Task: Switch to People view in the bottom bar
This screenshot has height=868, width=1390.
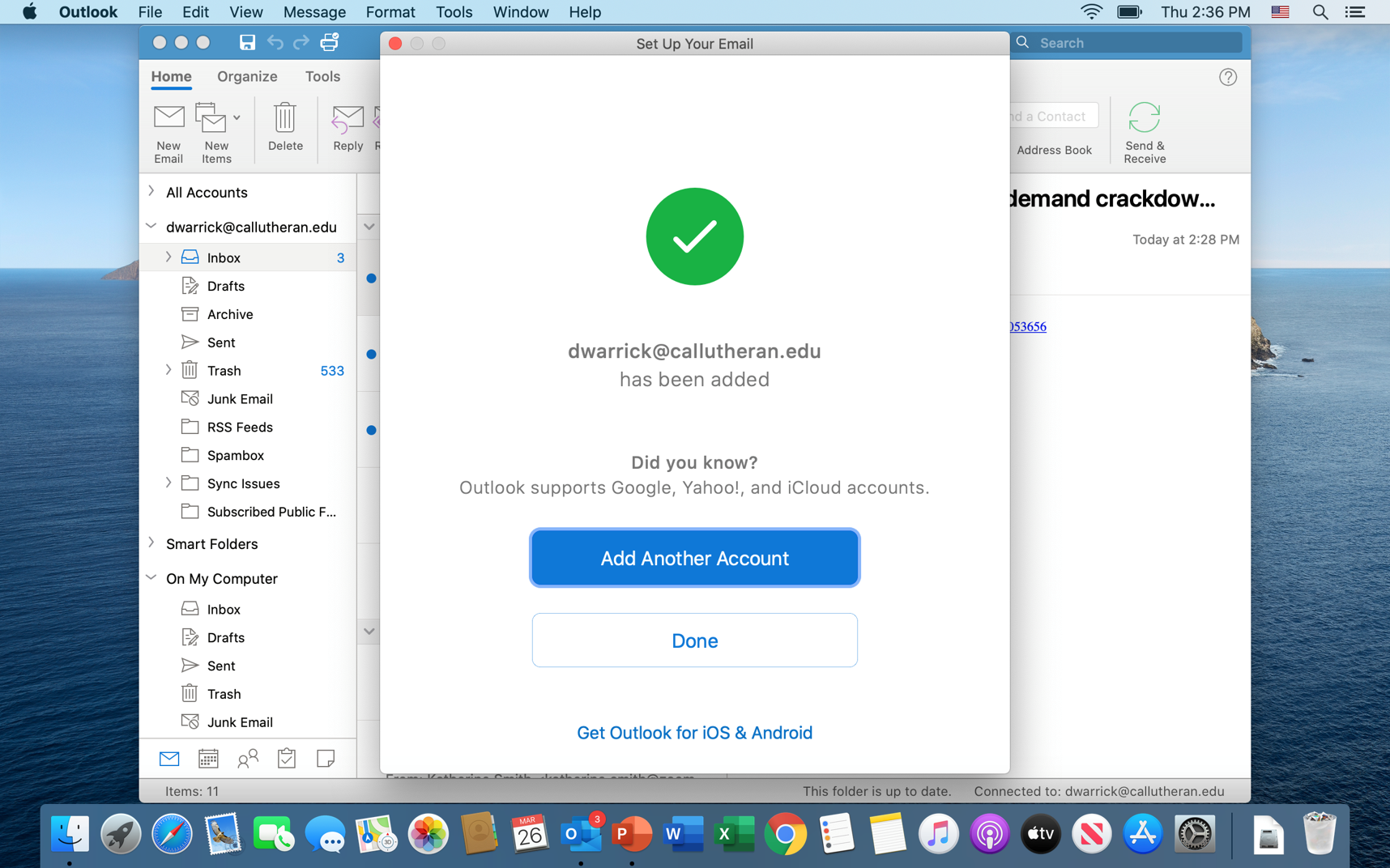Action: click(x=248, y=759)
